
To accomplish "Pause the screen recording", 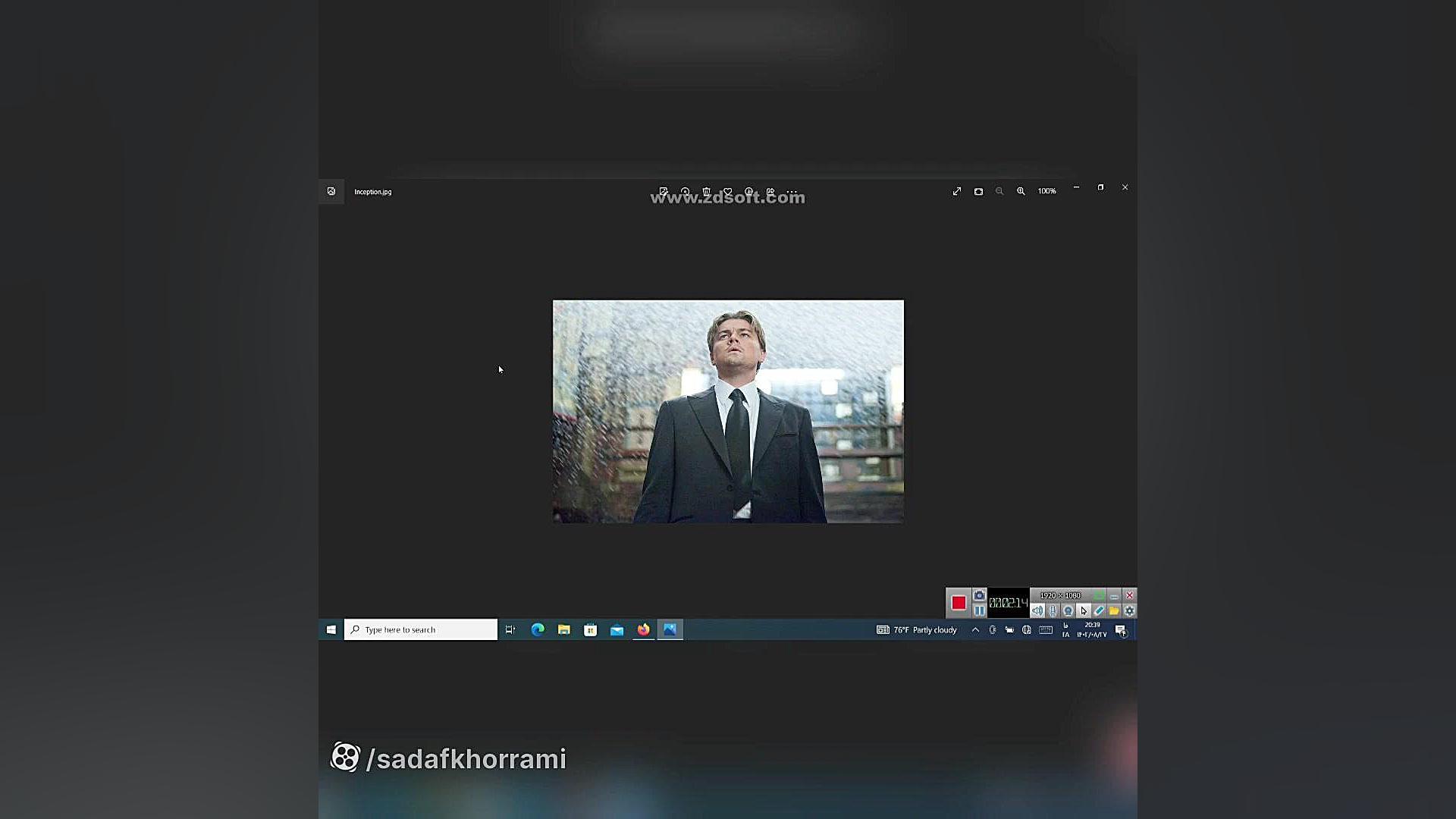I will [x=979, y=610].
